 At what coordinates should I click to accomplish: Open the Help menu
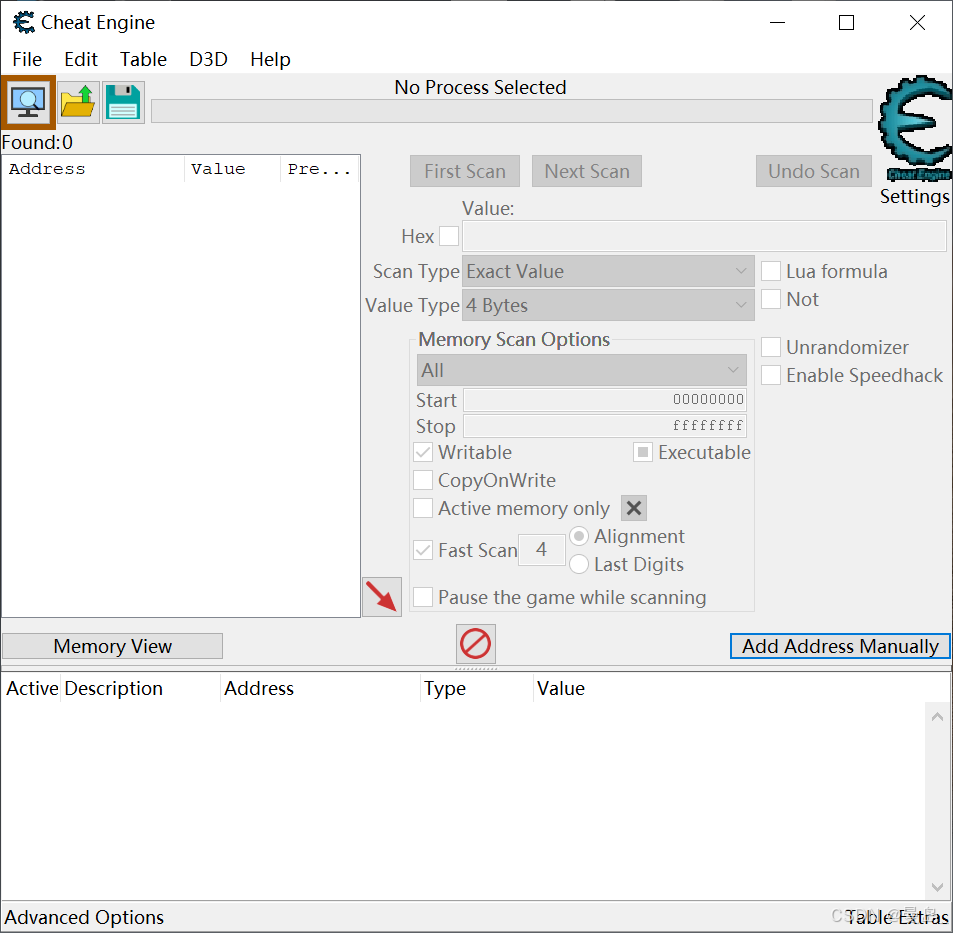click(x=270, y=59)
